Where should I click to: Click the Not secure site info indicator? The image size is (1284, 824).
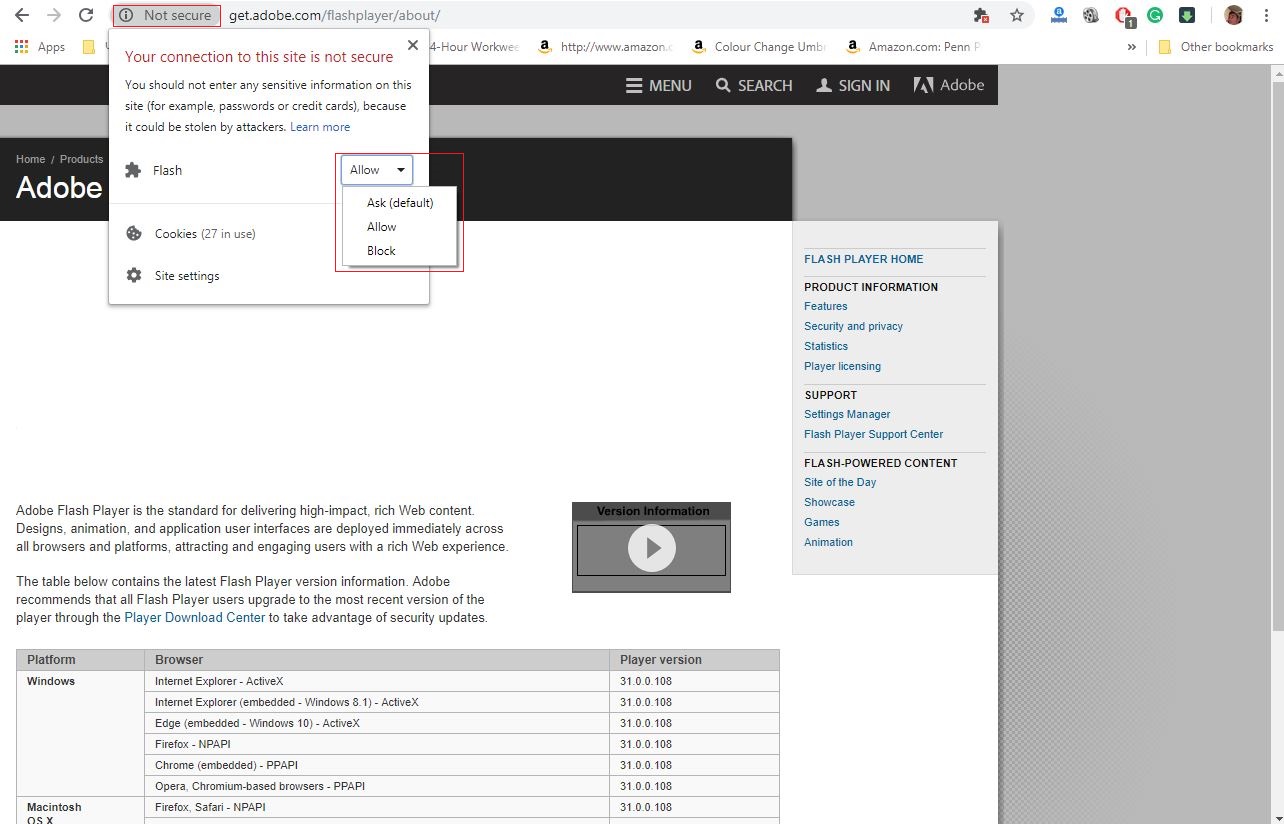(x=167, y=15)
